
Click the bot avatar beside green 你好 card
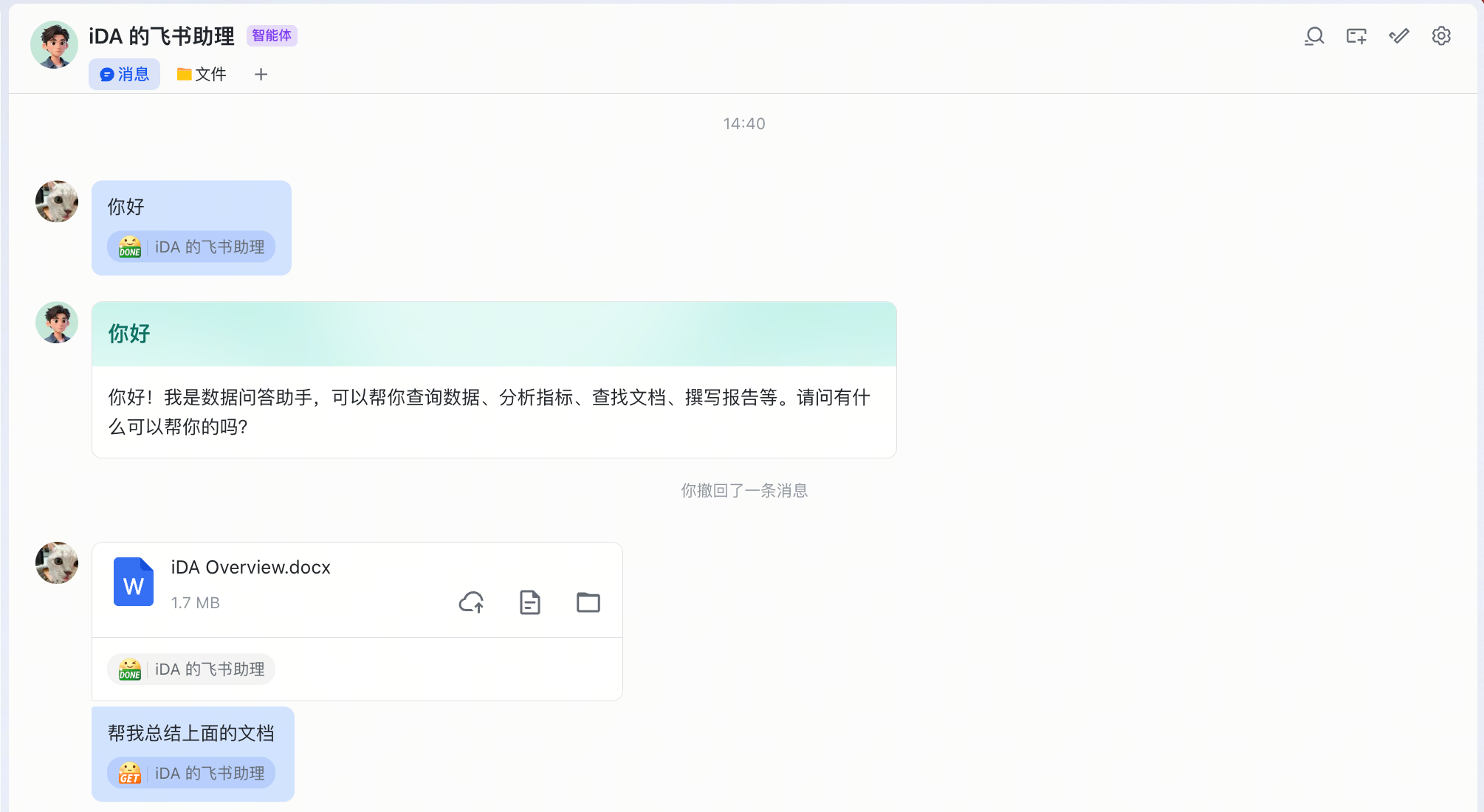tap(57, 323)
